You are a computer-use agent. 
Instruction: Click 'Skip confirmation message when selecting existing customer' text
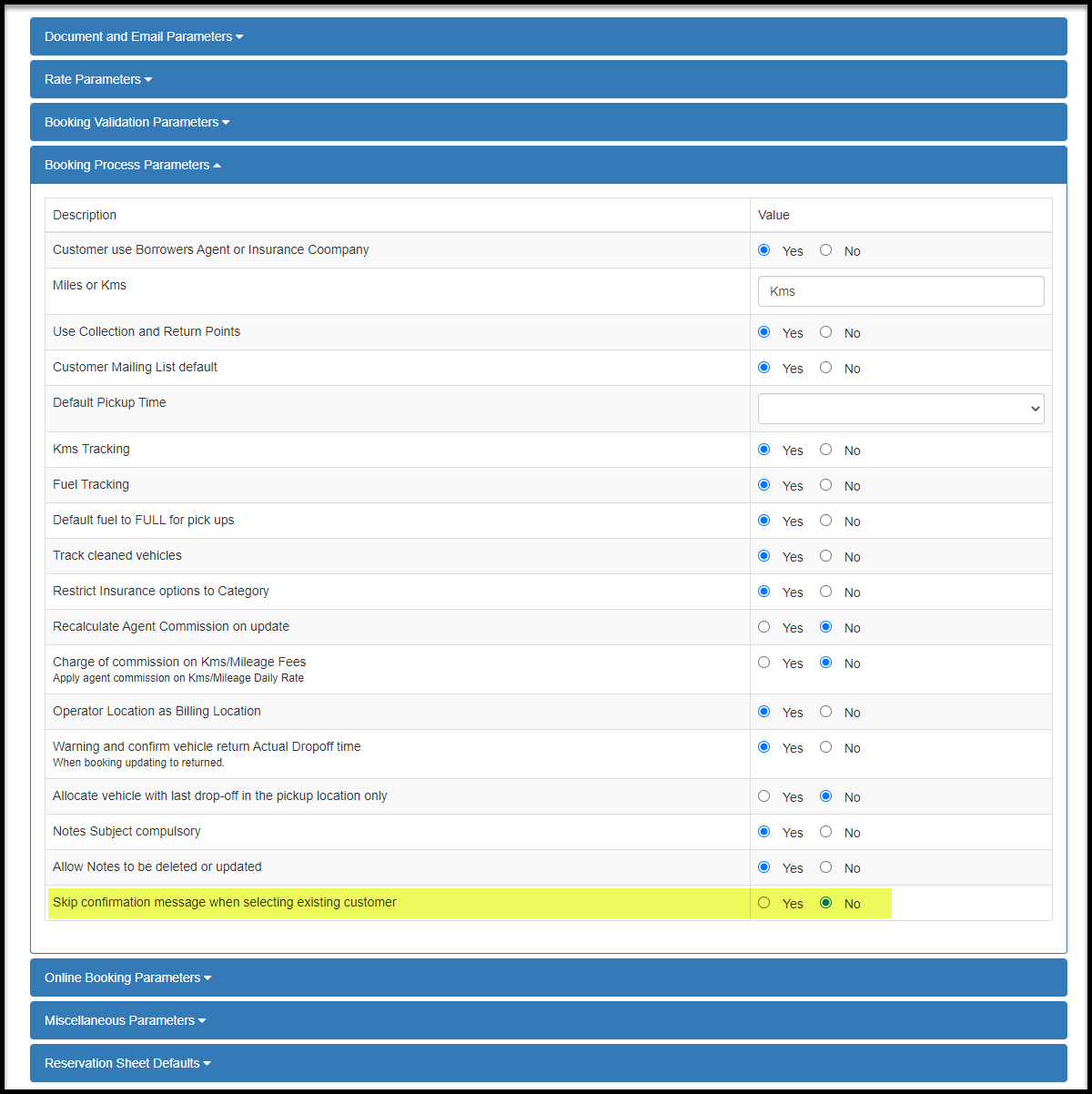(225, 902)
